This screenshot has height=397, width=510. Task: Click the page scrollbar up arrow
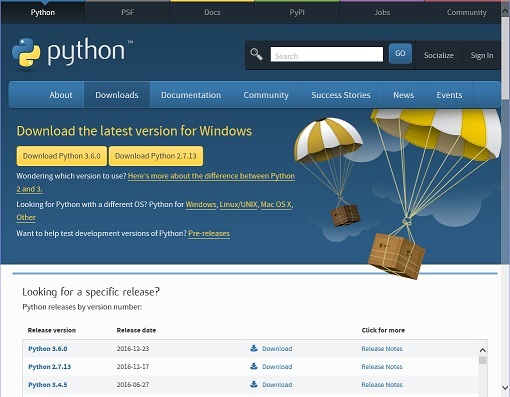coord(505,11)
